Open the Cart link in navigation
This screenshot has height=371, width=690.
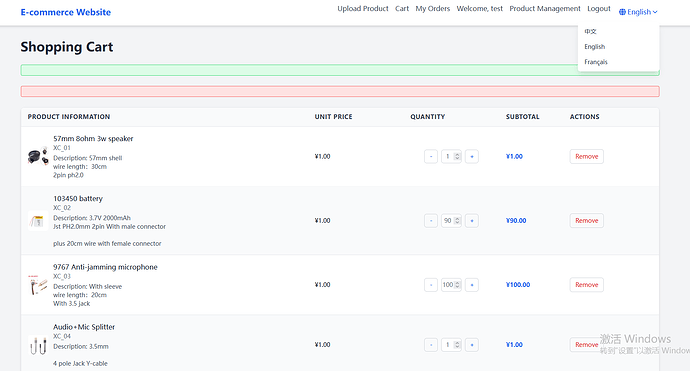coord(402,8)
